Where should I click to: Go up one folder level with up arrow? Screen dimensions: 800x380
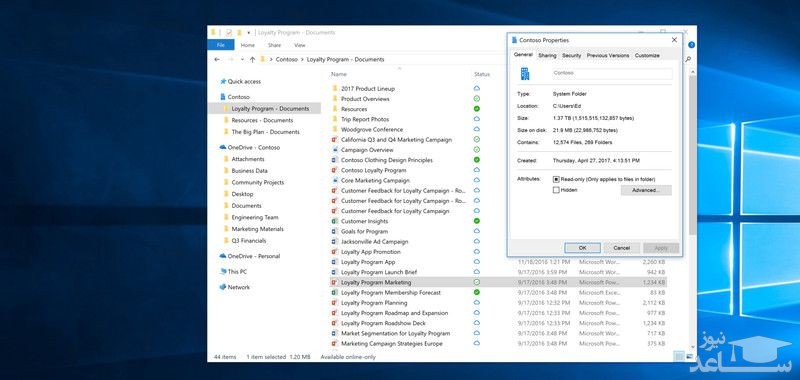tap(253, 60)
